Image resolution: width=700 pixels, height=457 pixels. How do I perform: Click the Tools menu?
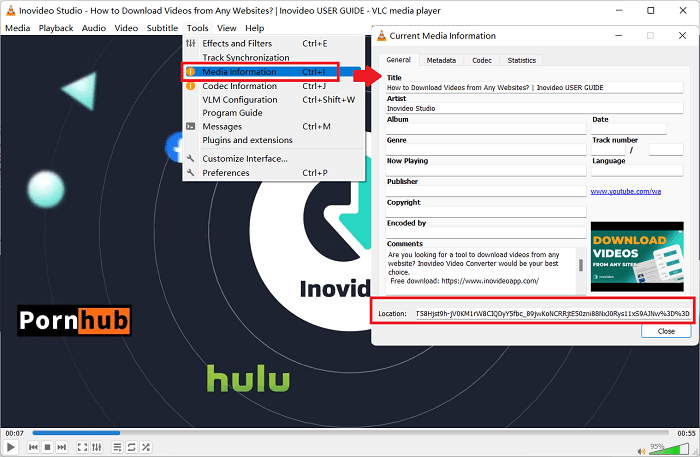click(197, 28)
